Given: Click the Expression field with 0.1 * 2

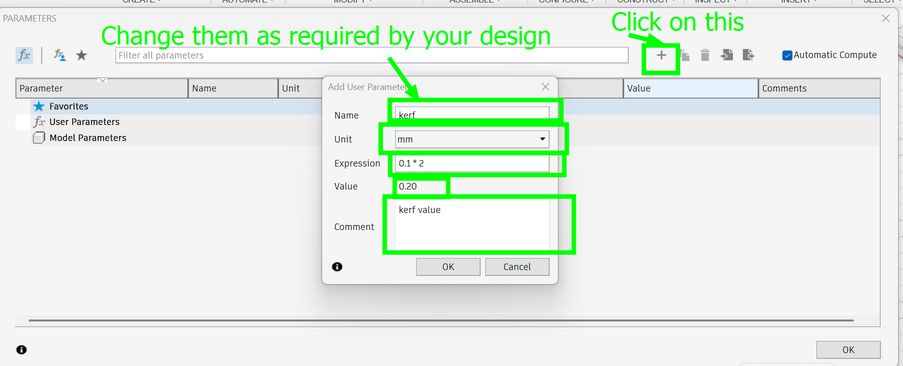Looking at the screenshot, I should click(x=472, y=163).
